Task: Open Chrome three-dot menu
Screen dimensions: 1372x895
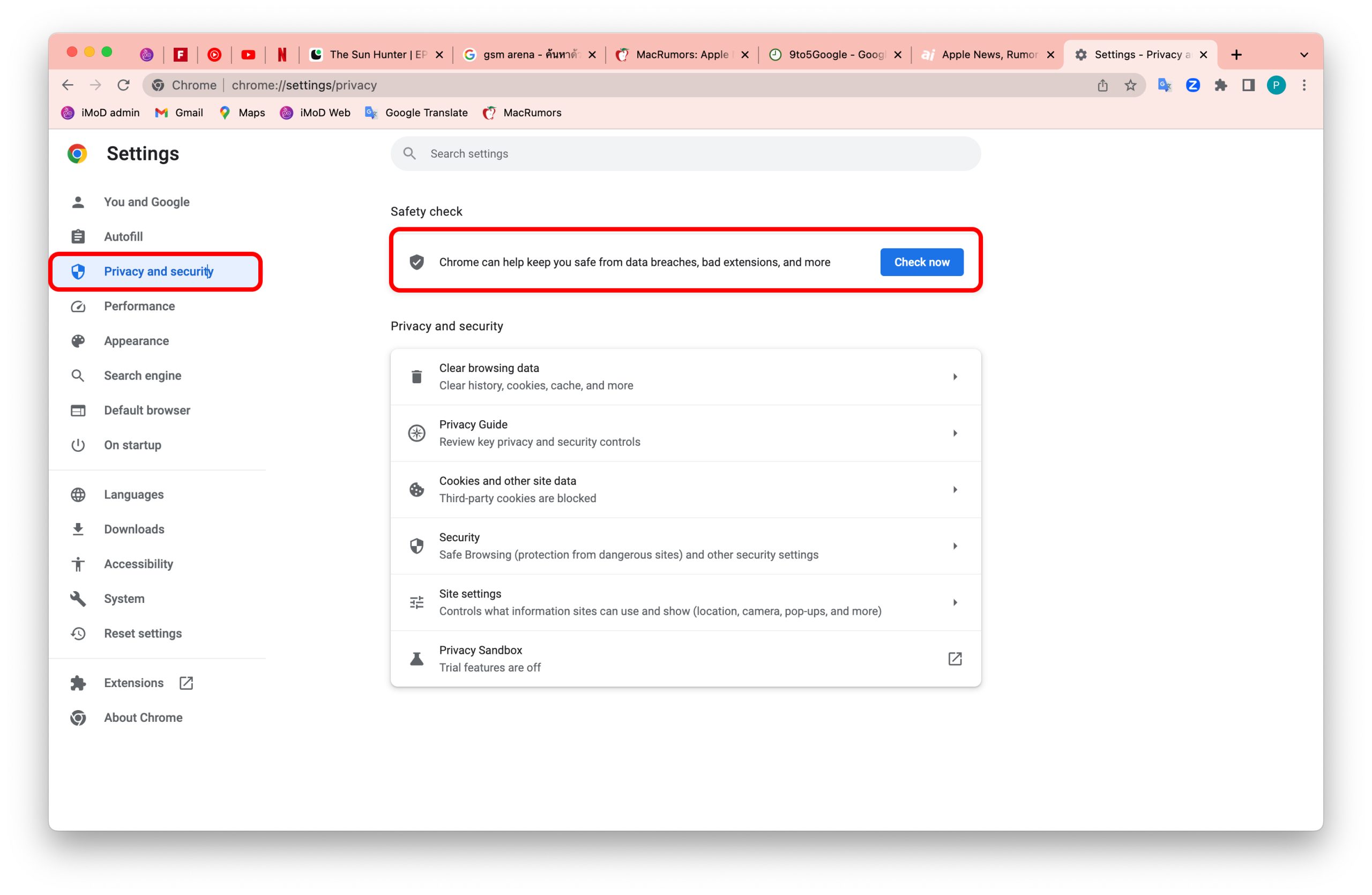Action: click(x=1304, y=85)
